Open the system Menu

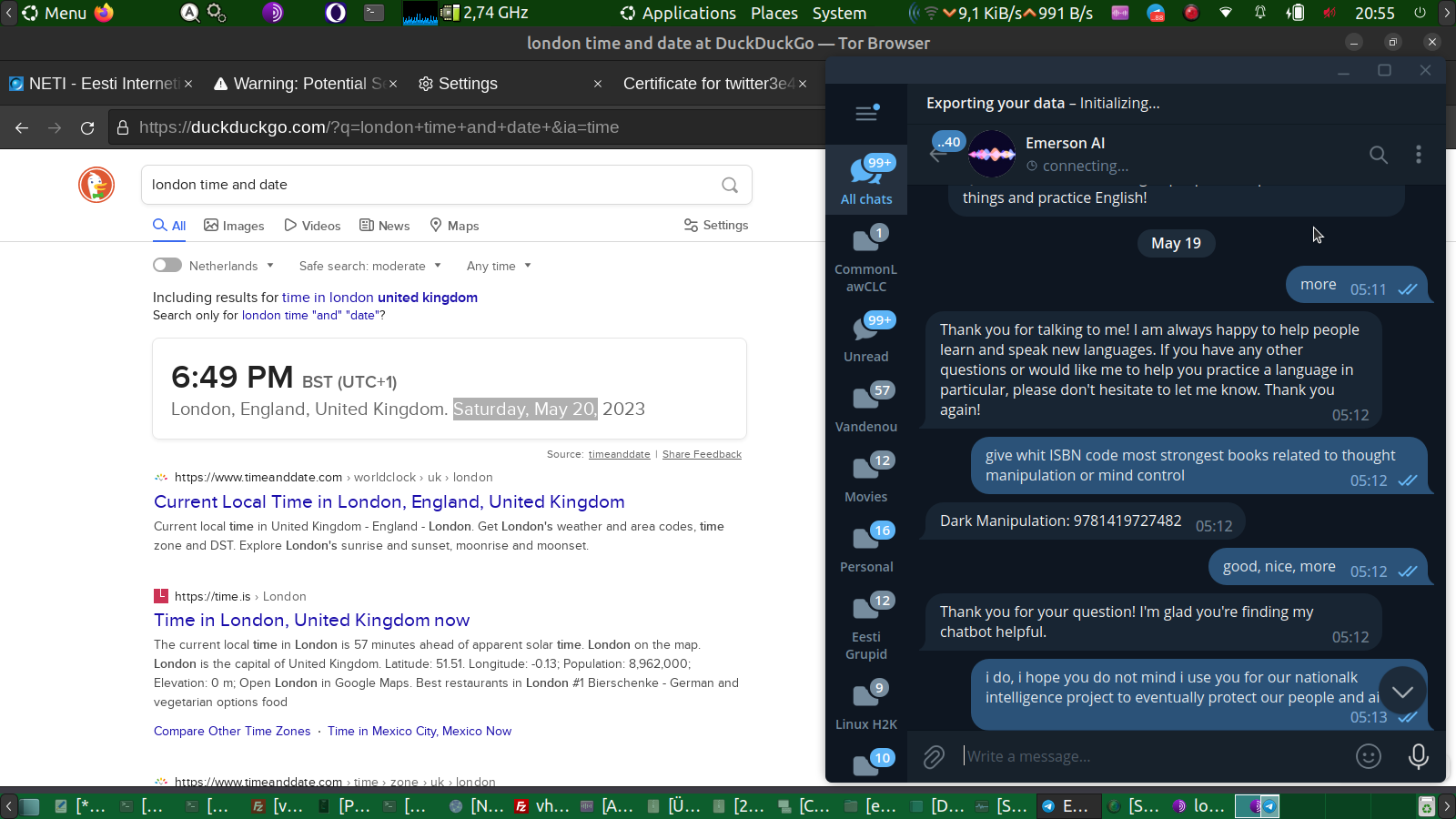(x=55, y=13)
